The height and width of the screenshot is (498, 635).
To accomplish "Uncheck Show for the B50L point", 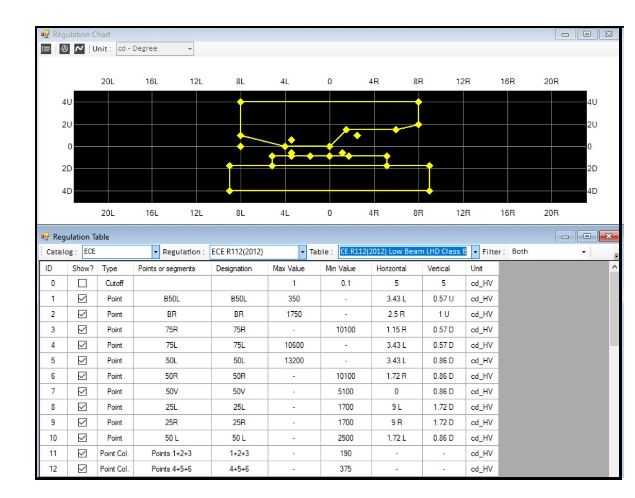I will 82,298.
